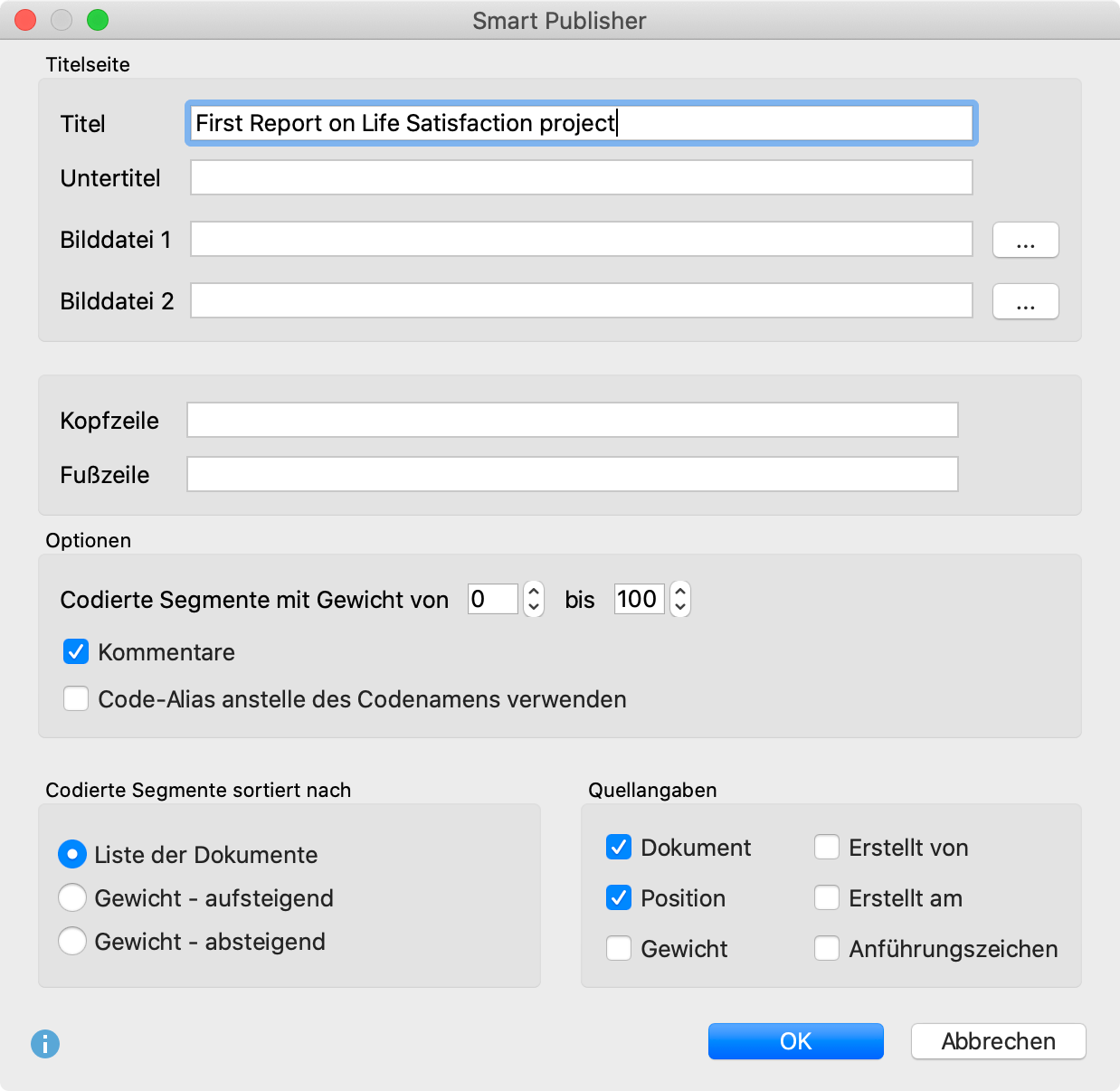Enable the Anführungszeichen checkbox
Viewport: 1120px width, 1091px height.
(827, 948)
